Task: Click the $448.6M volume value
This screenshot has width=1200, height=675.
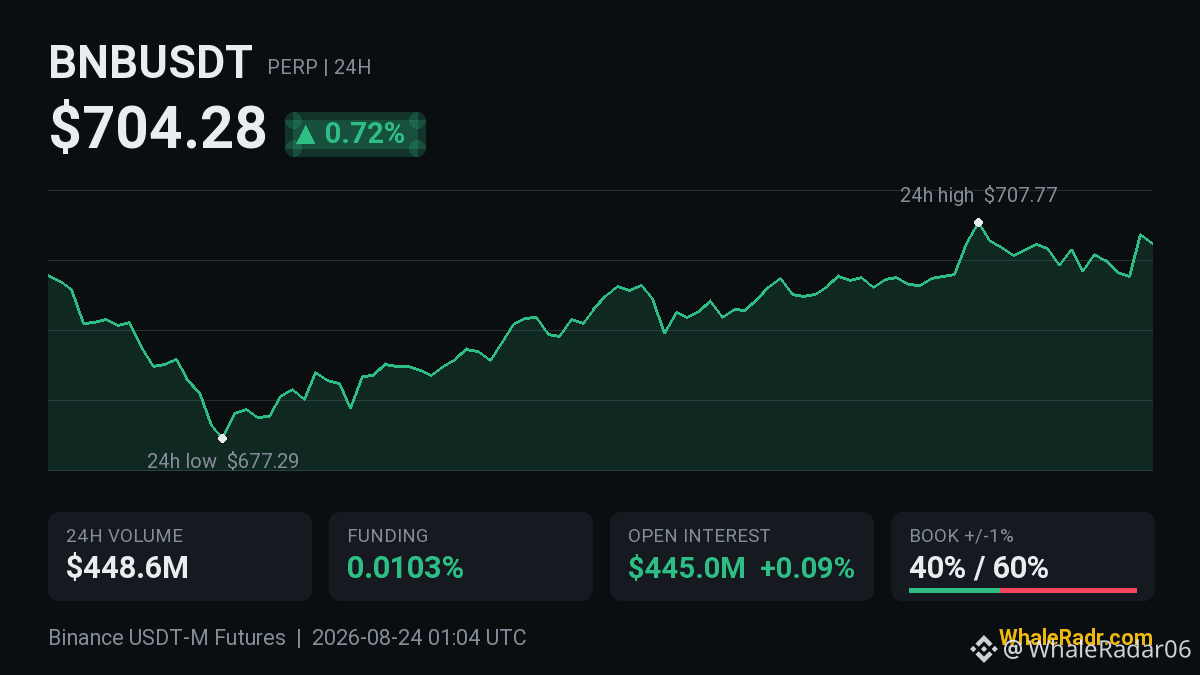Action: pos(127,568)
